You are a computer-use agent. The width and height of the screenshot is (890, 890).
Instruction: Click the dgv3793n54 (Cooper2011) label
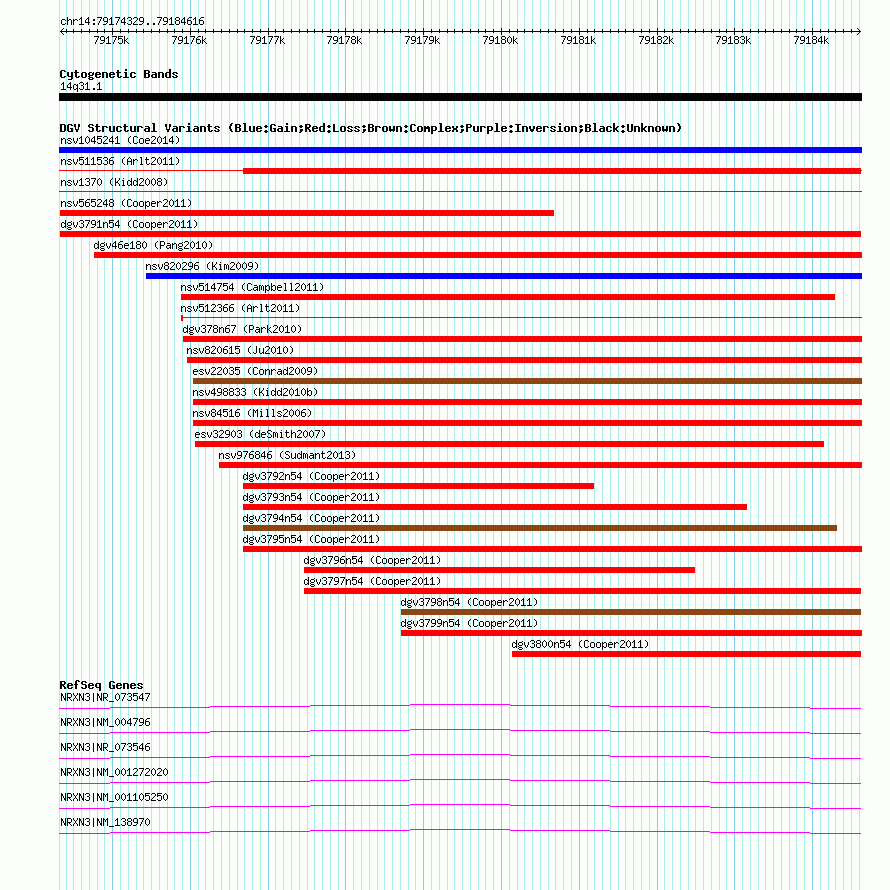tap(311, 497)
